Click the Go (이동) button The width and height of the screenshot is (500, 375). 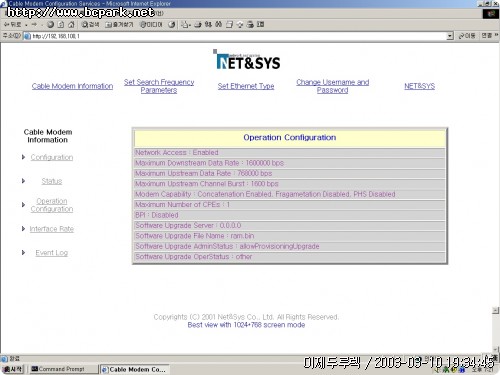pos(467,36)
